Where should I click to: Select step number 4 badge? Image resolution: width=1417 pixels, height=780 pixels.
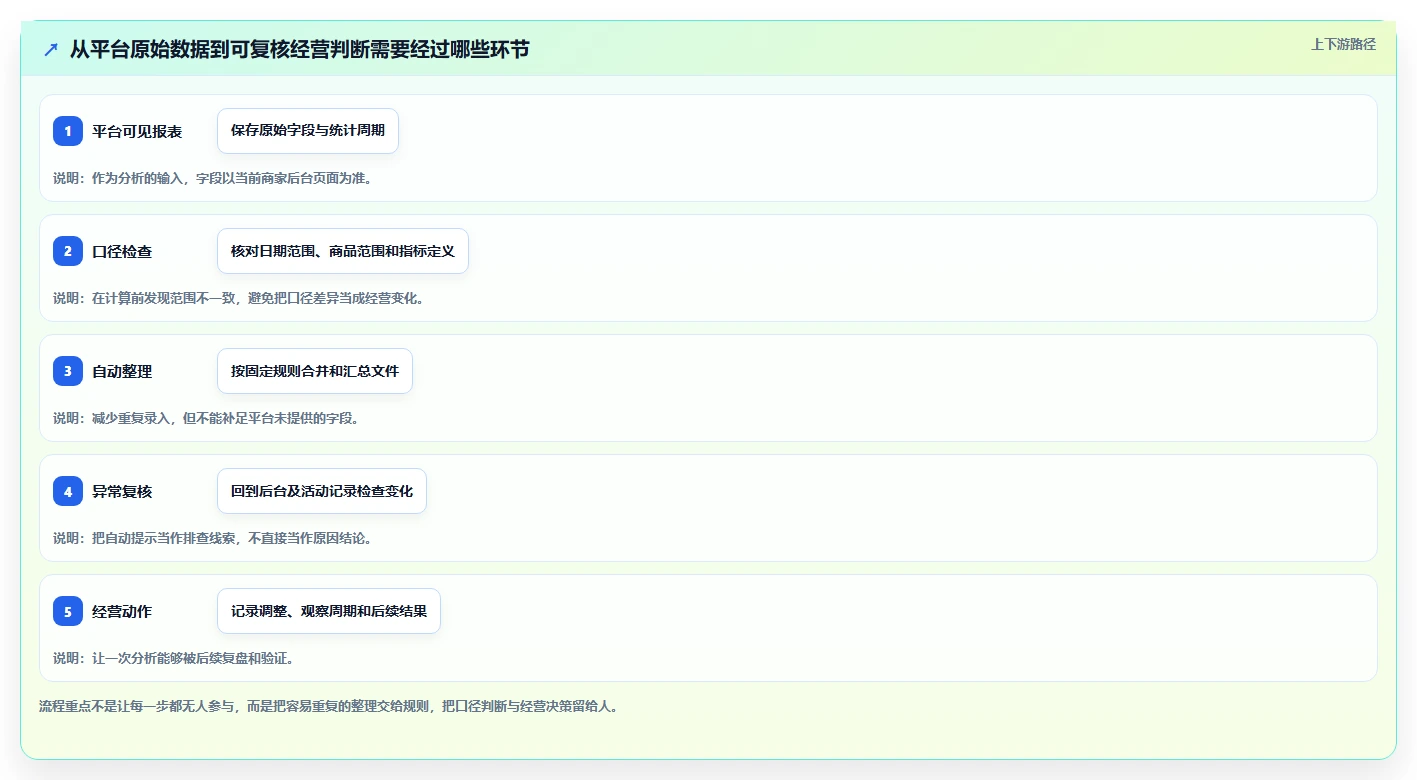click(x=68, y=491)
